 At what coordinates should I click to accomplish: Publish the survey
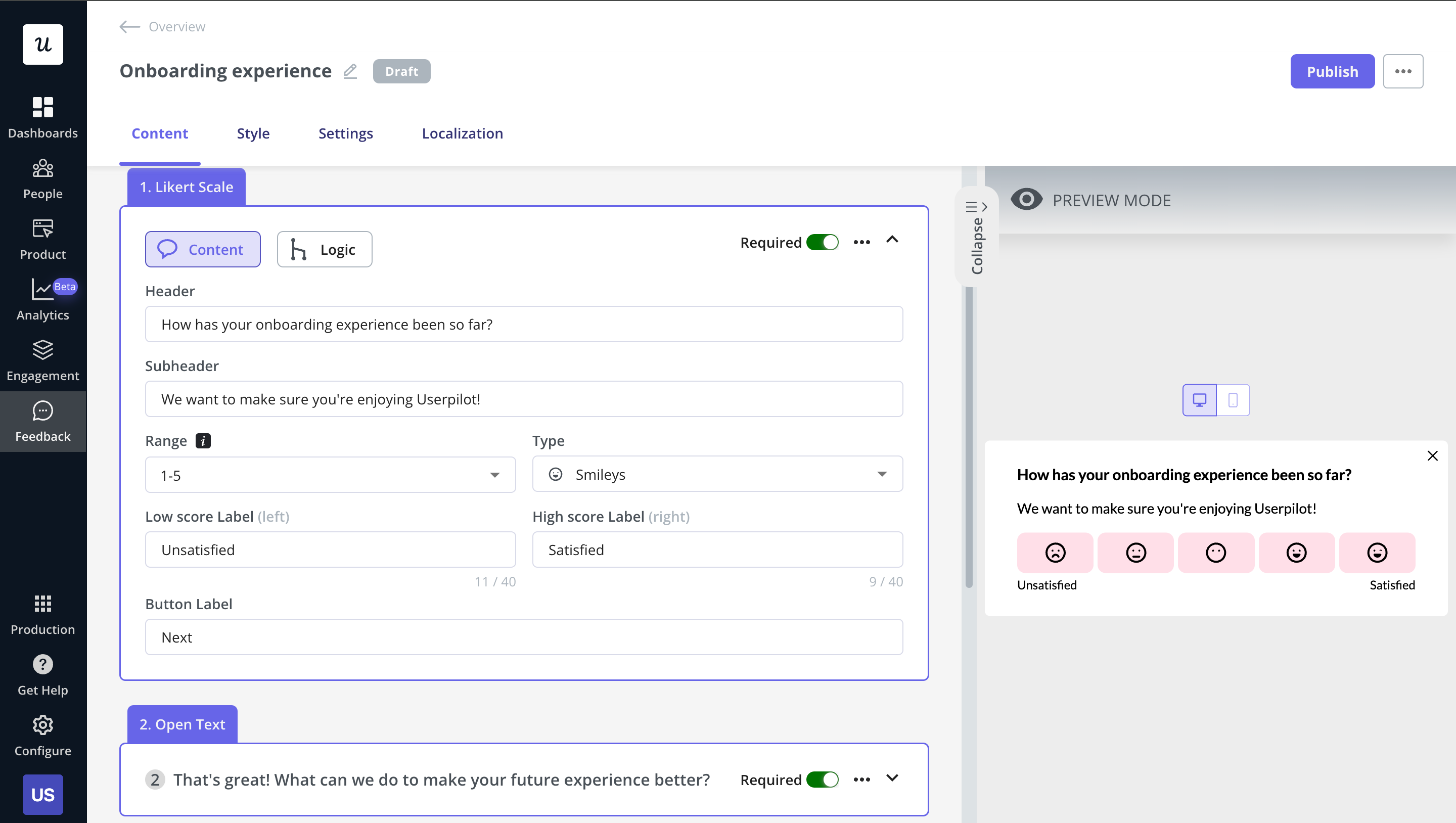pyautogui.click(x=1332, y=71)
